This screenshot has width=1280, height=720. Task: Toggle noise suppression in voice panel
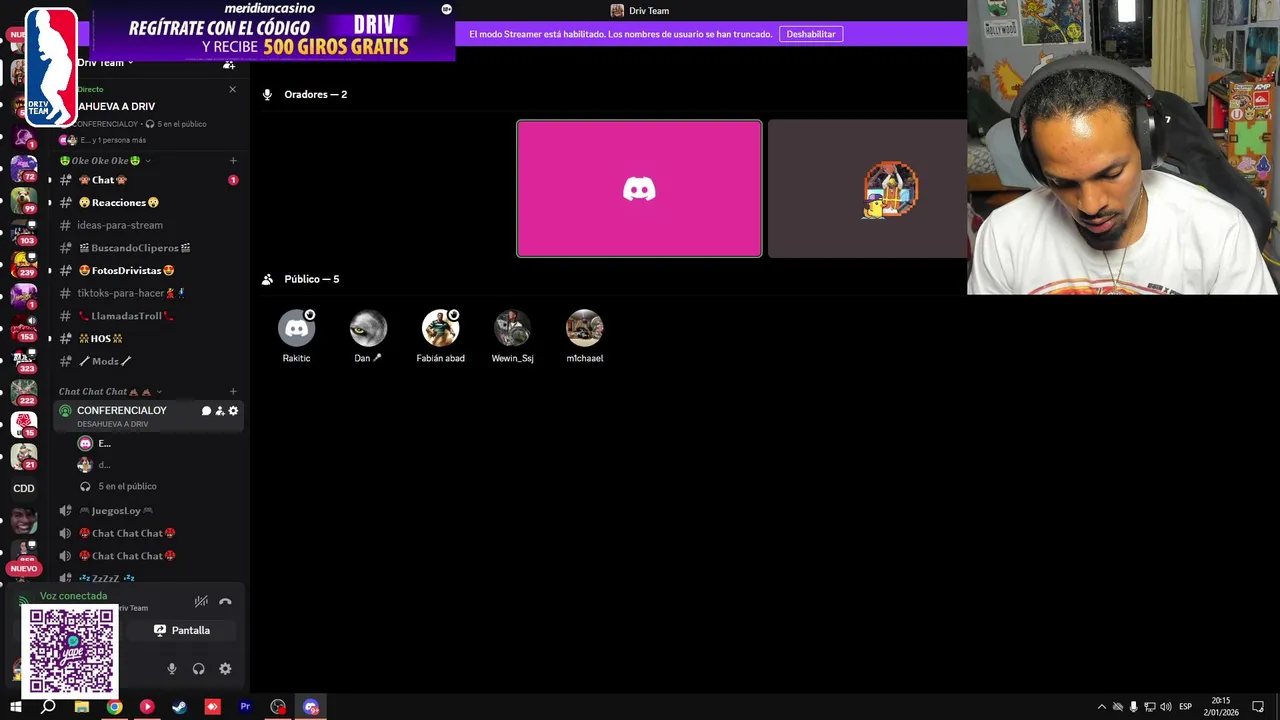(x=201, y=601)
